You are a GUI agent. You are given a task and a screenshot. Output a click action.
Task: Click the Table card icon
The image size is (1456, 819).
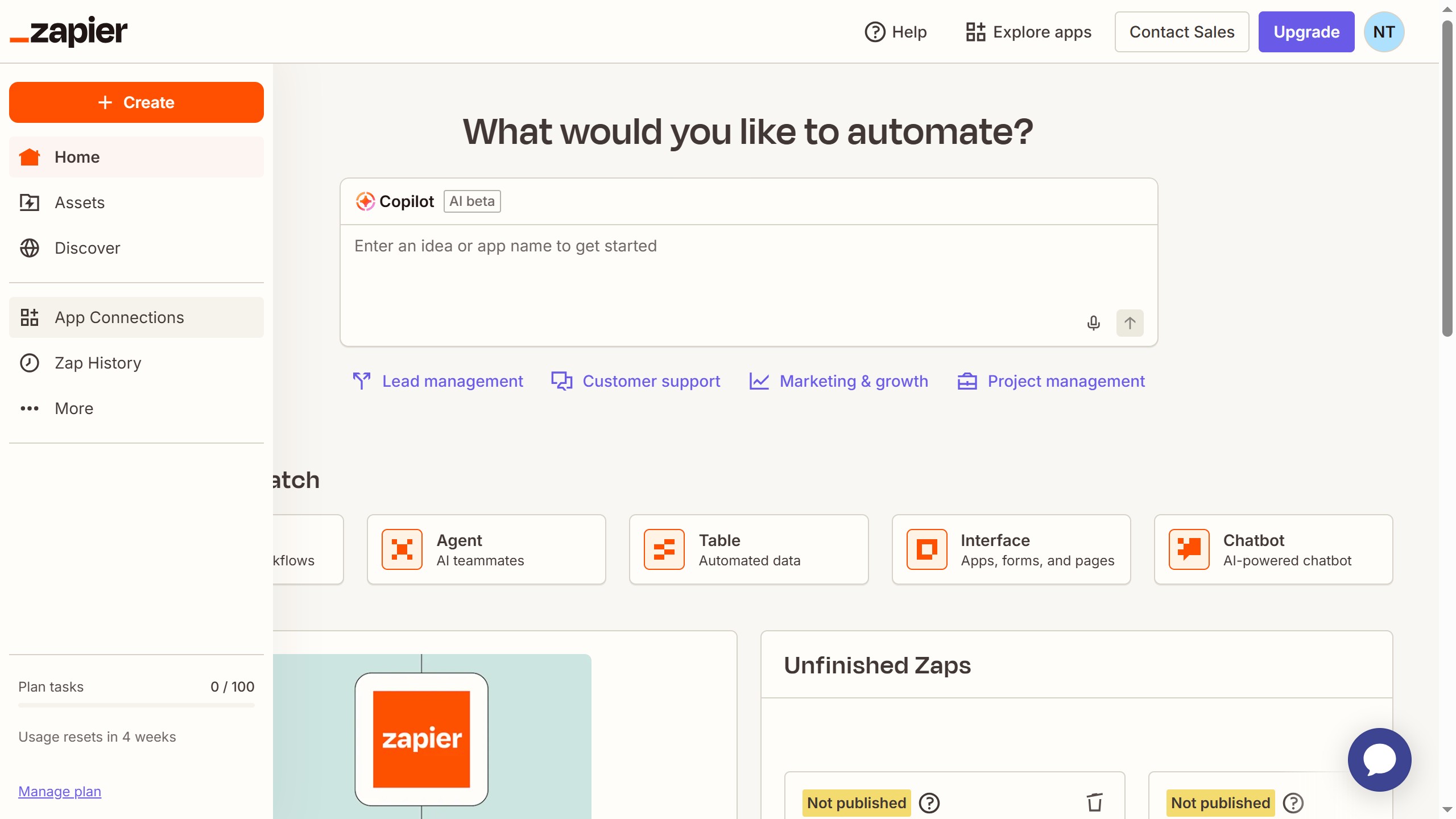664,549
